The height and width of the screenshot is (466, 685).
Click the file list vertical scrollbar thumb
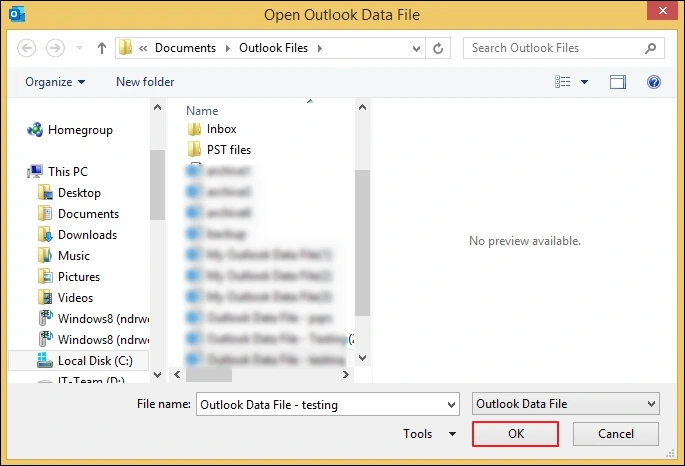pyautogui.click(x=363, y=243)
